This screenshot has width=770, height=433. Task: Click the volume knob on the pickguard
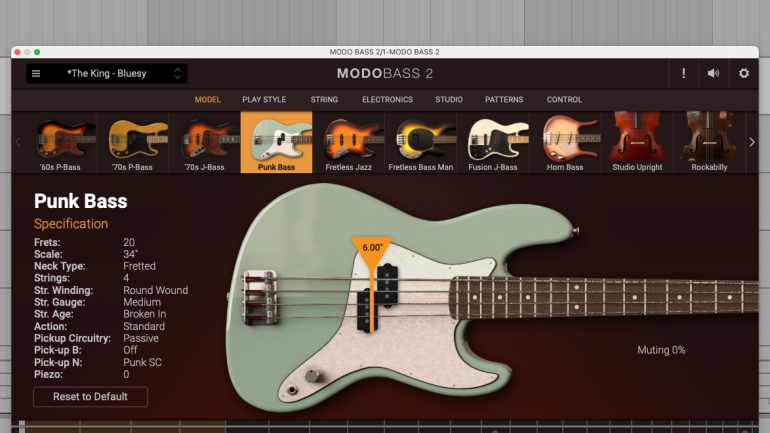pyautogui.click(x=312, y=376)
